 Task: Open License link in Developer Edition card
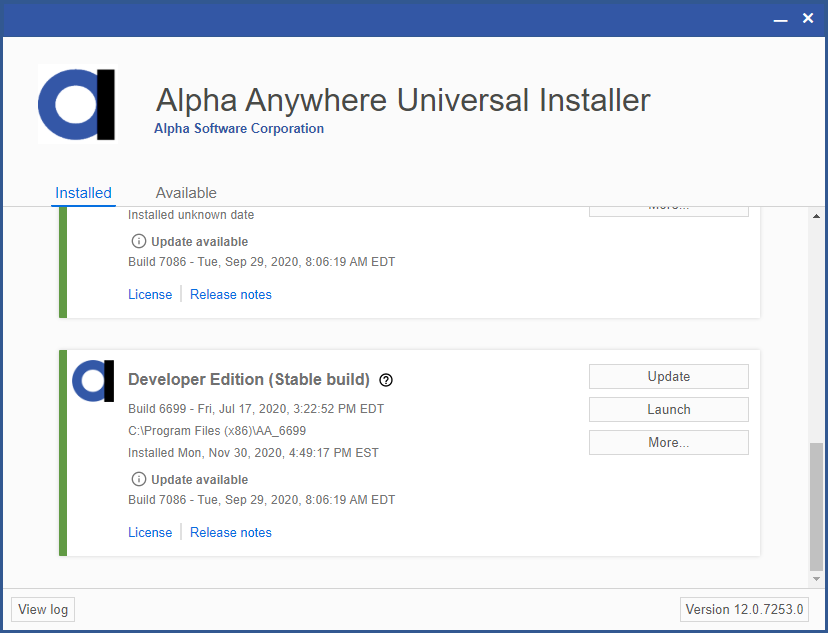click(150, 532)
